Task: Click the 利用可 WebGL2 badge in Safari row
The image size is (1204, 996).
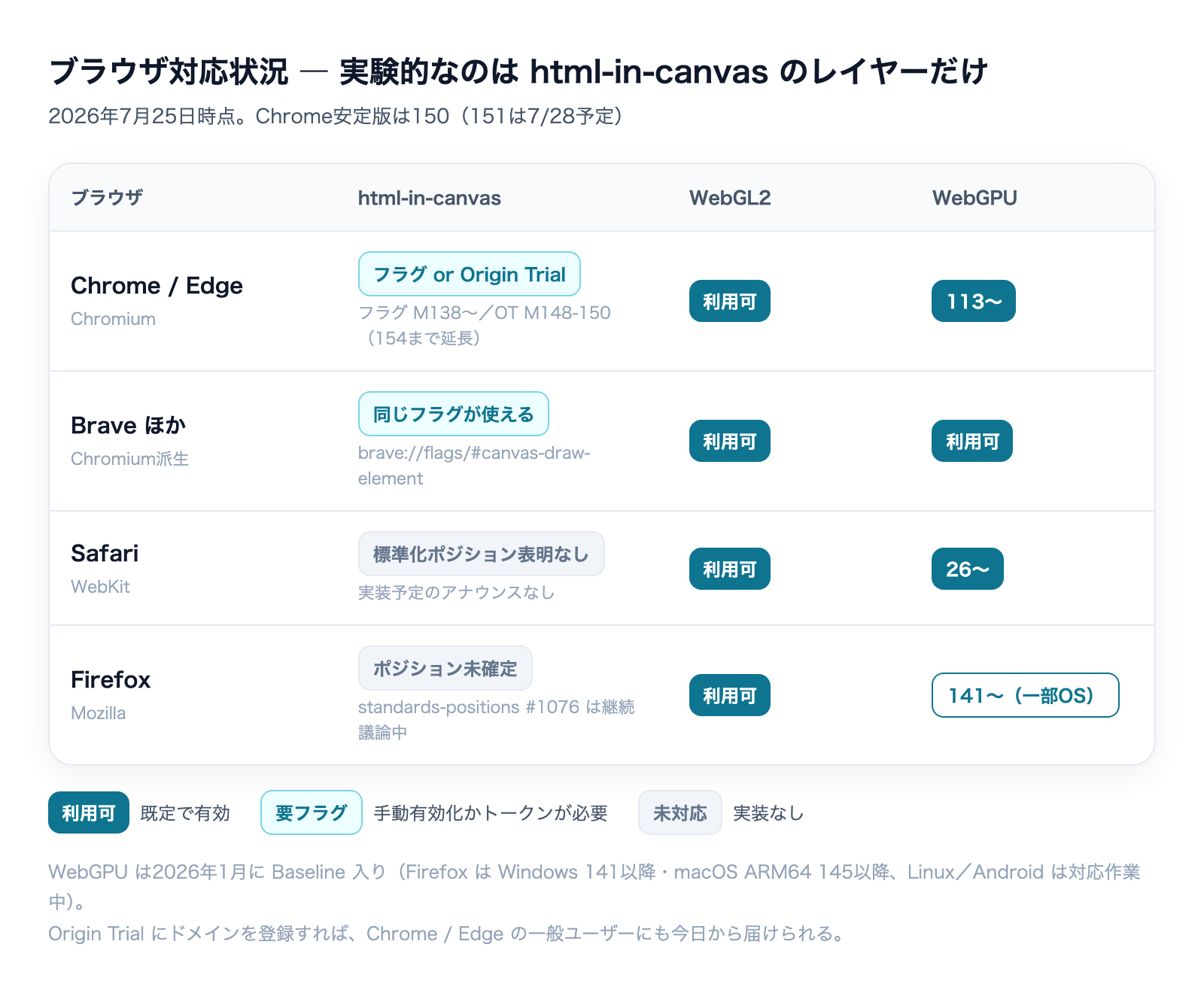Action: (x=730, y=569)
